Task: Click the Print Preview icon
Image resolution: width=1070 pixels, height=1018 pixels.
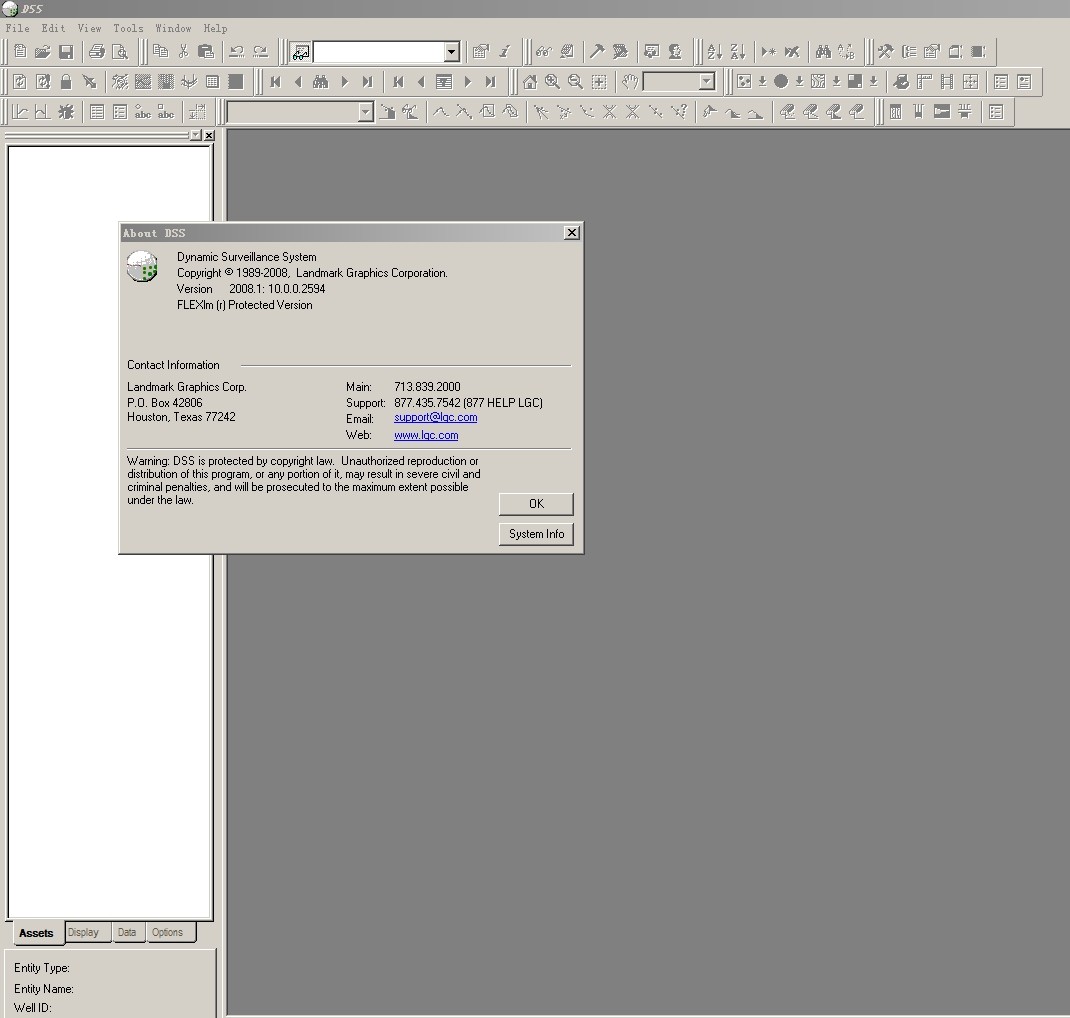Action: coord(120,52)
